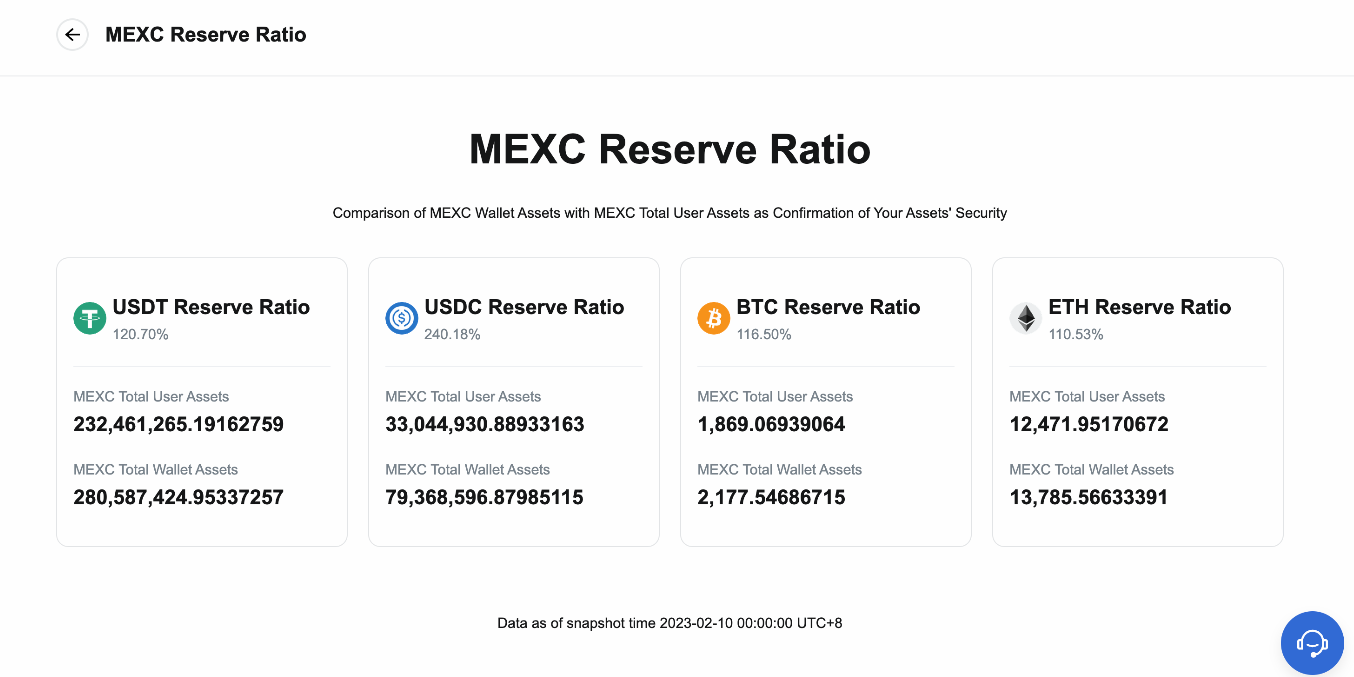Click the large MEXC Reserve Ratio page heading

click(x=670, y=150)
